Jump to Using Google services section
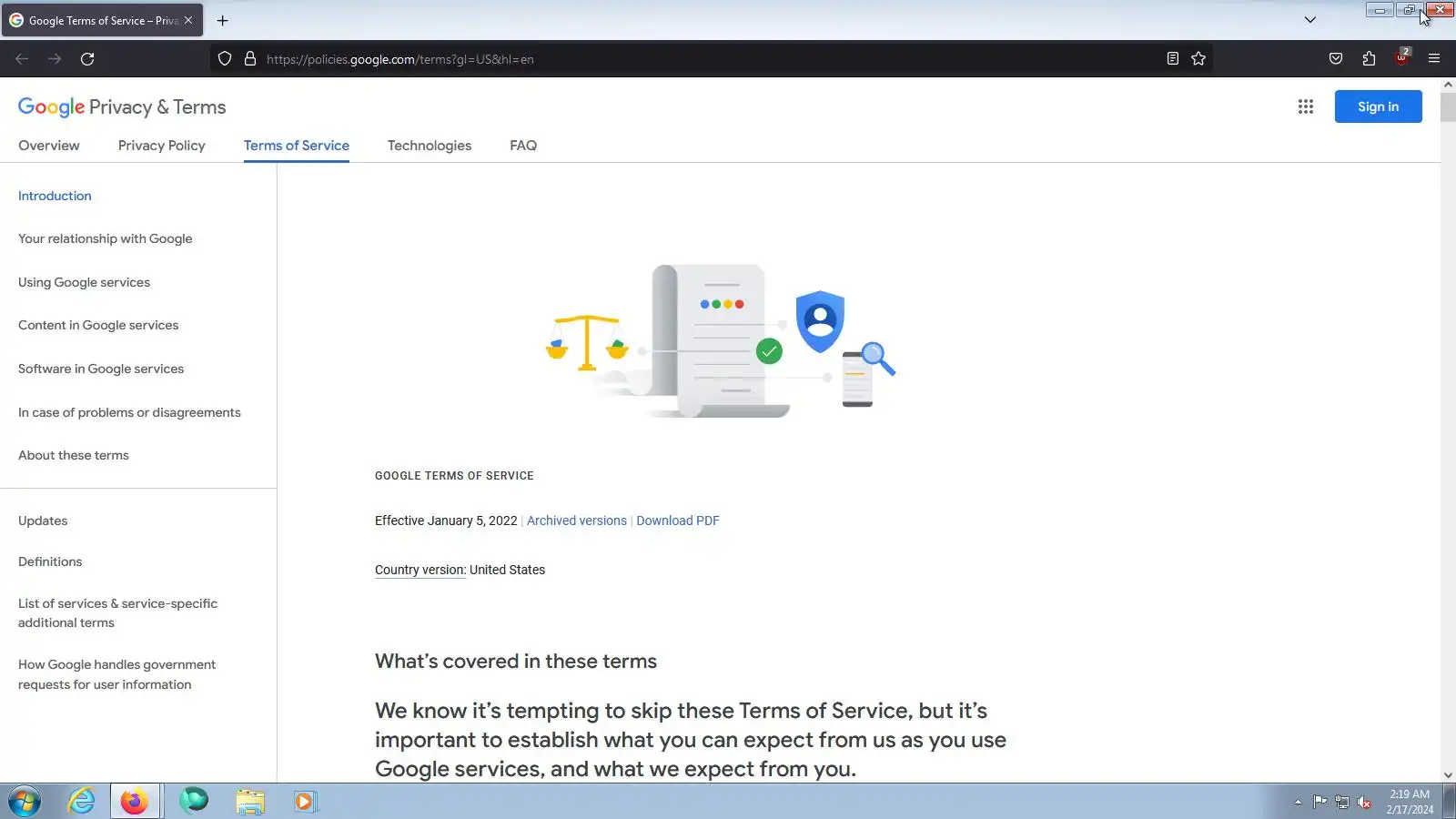The image size is (1456, 819). (84, 282)
